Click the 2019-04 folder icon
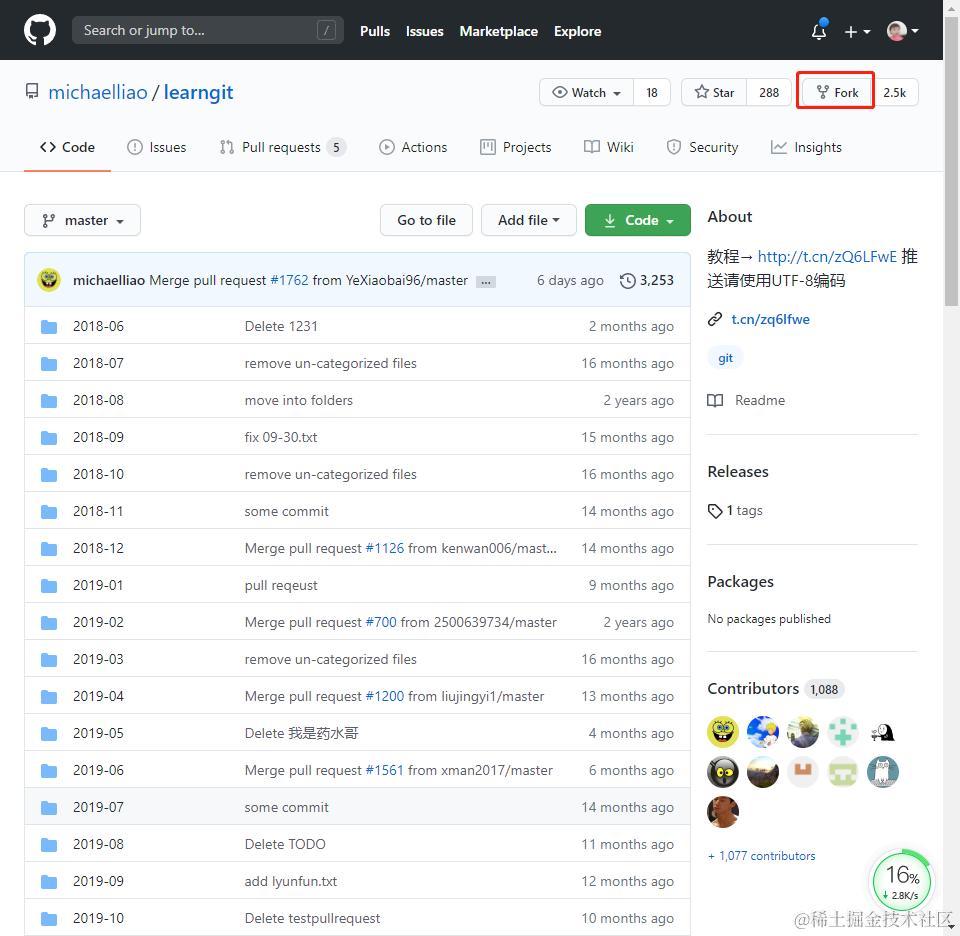The width and height of the screenshot is (960, 936). pos(49,697)
